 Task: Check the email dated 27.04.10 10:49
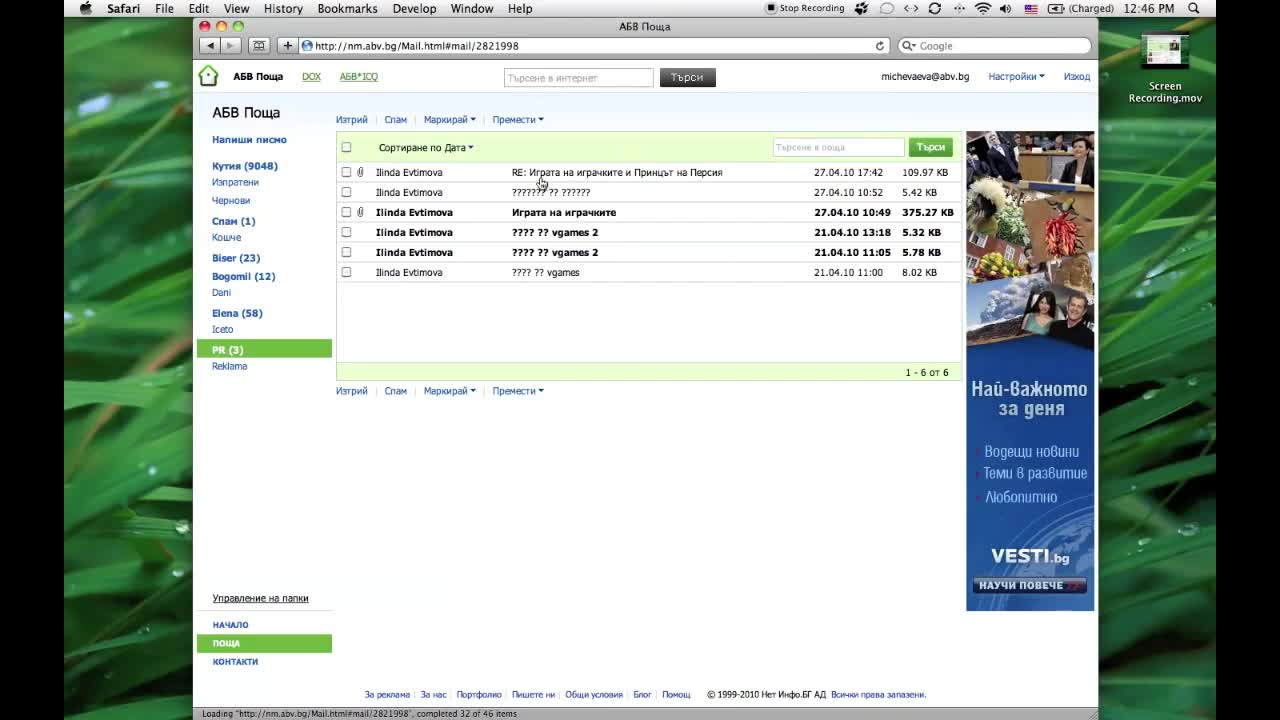point(346,212)
